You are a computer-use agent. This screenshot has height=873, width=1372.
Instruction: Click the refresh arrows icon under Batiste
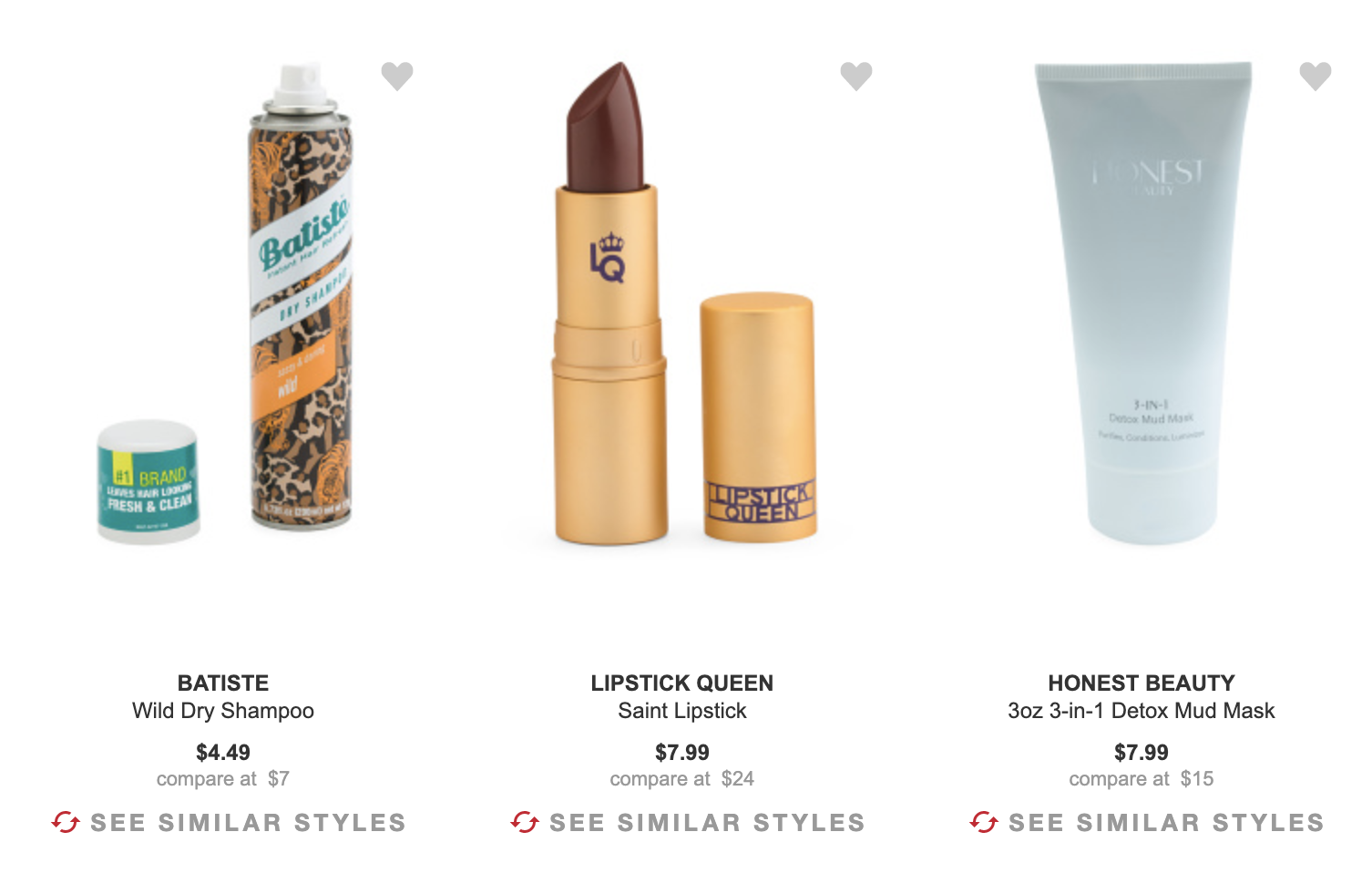coord(66,822)
